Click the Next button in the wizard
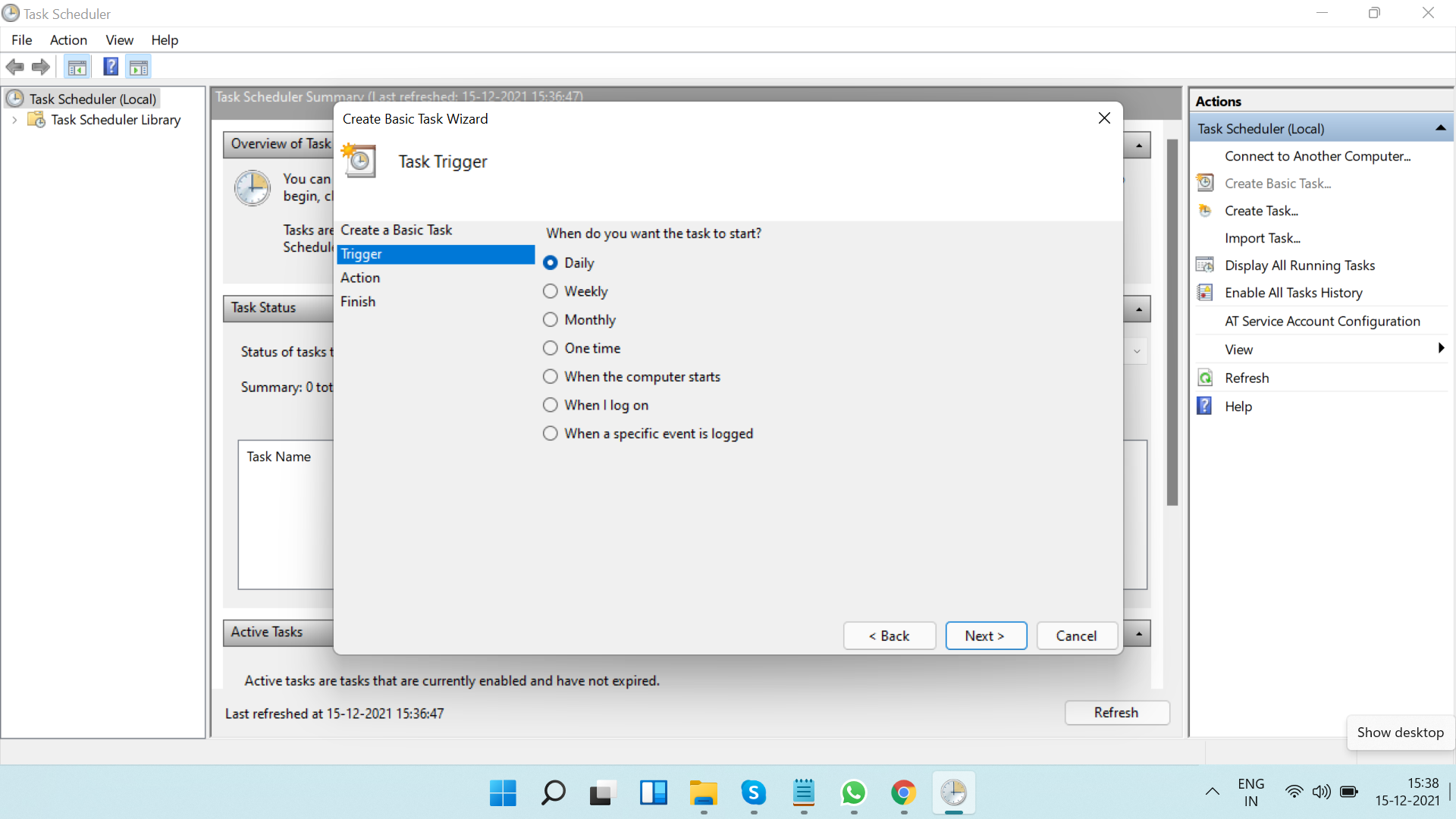Image resolution: width=1456 pixels, height=819 pixels. pyautogui.click(x=985, y=635)
